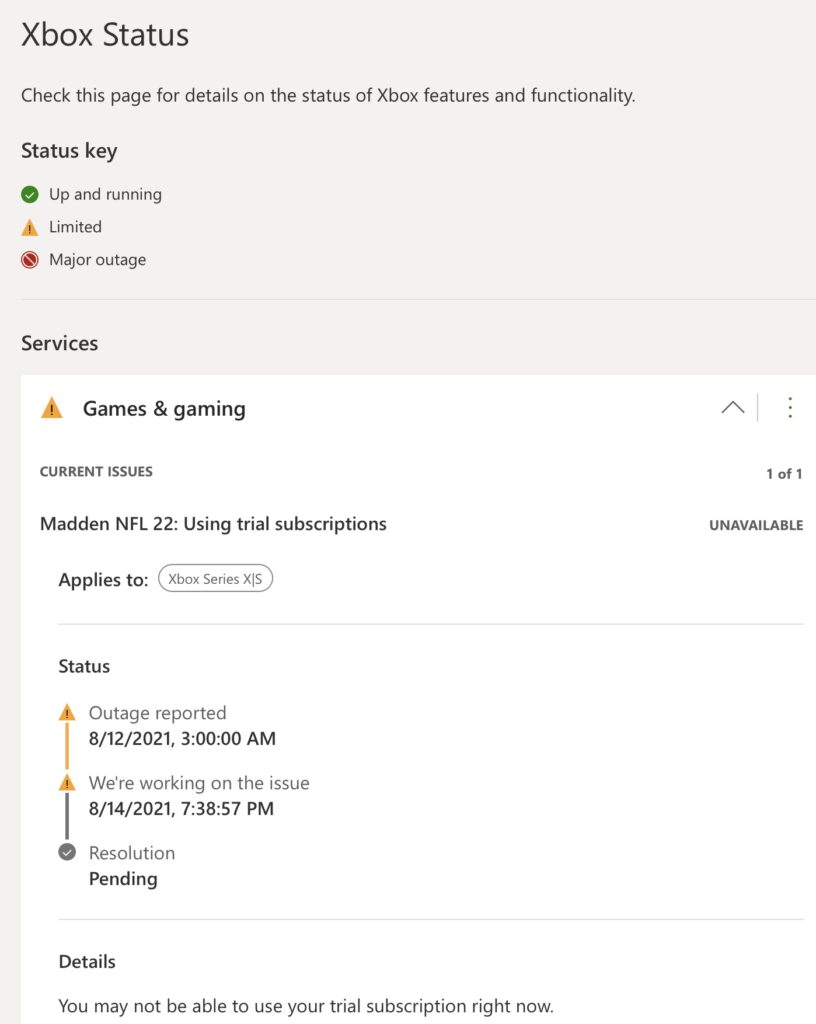Image resolution: width=816 pixels, height=1024 pixels.
Task: Click the green Up and running checkmark icon
Action: coord(30,195)
